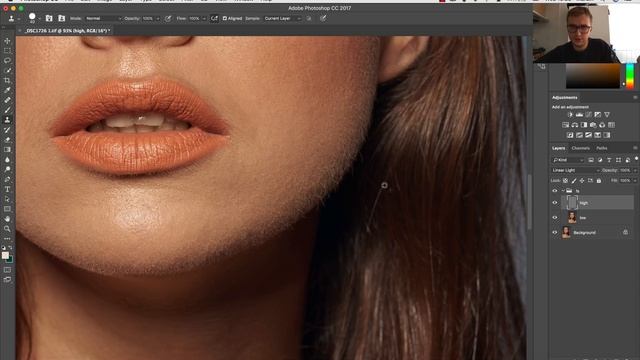Add a Curves adjustment
Screen dimensions: 640x360
pyautogui.click(x=589, y=115)
